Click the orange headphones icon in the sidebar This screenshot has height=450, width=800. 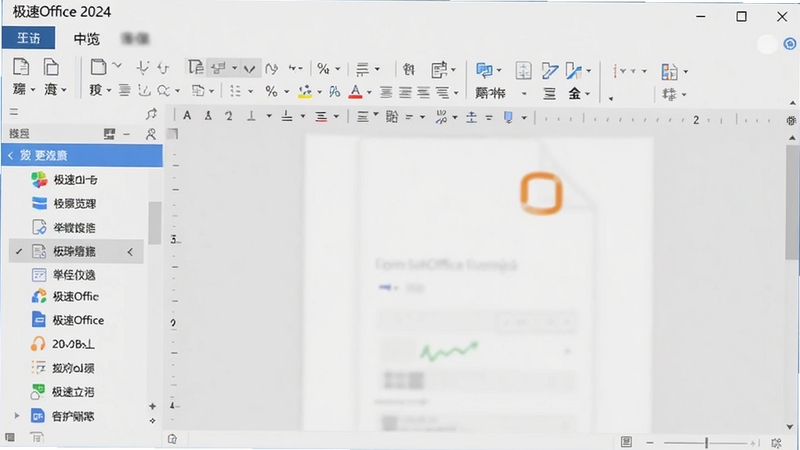(38, 344)
